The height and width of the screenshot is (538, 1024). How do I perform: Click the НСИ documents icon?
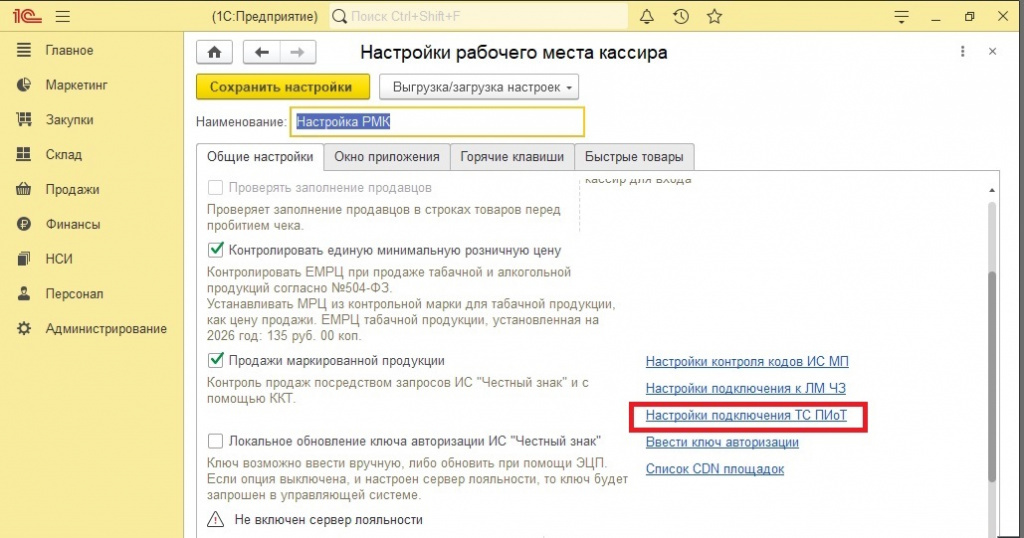coord(24,259)
